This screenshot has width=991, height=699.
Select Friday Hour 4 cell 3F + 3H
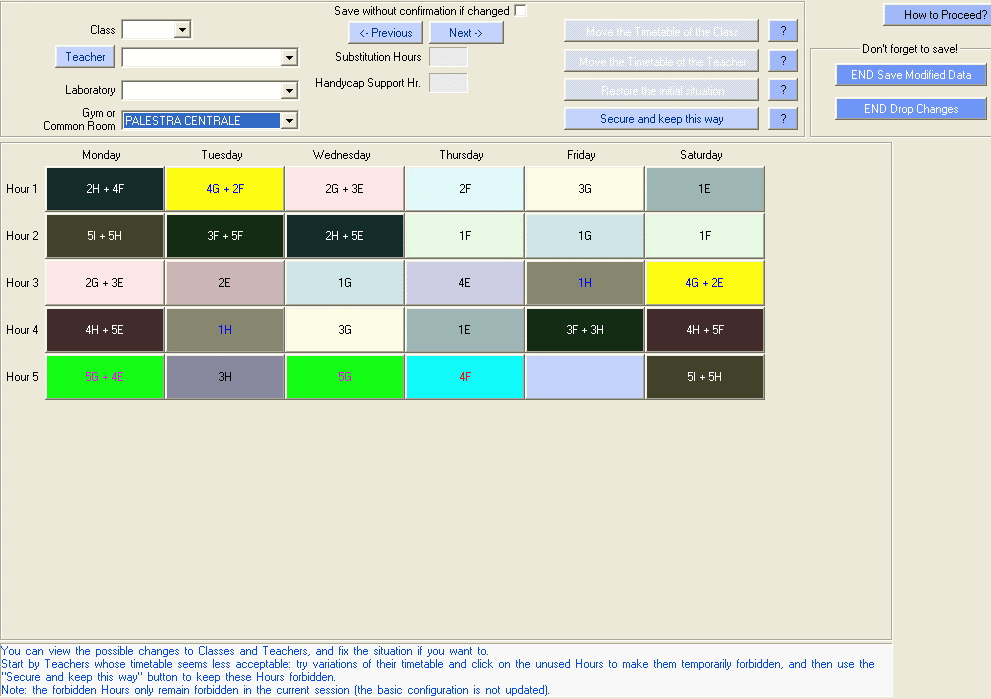pyautogui.click(x=585, y=329)
